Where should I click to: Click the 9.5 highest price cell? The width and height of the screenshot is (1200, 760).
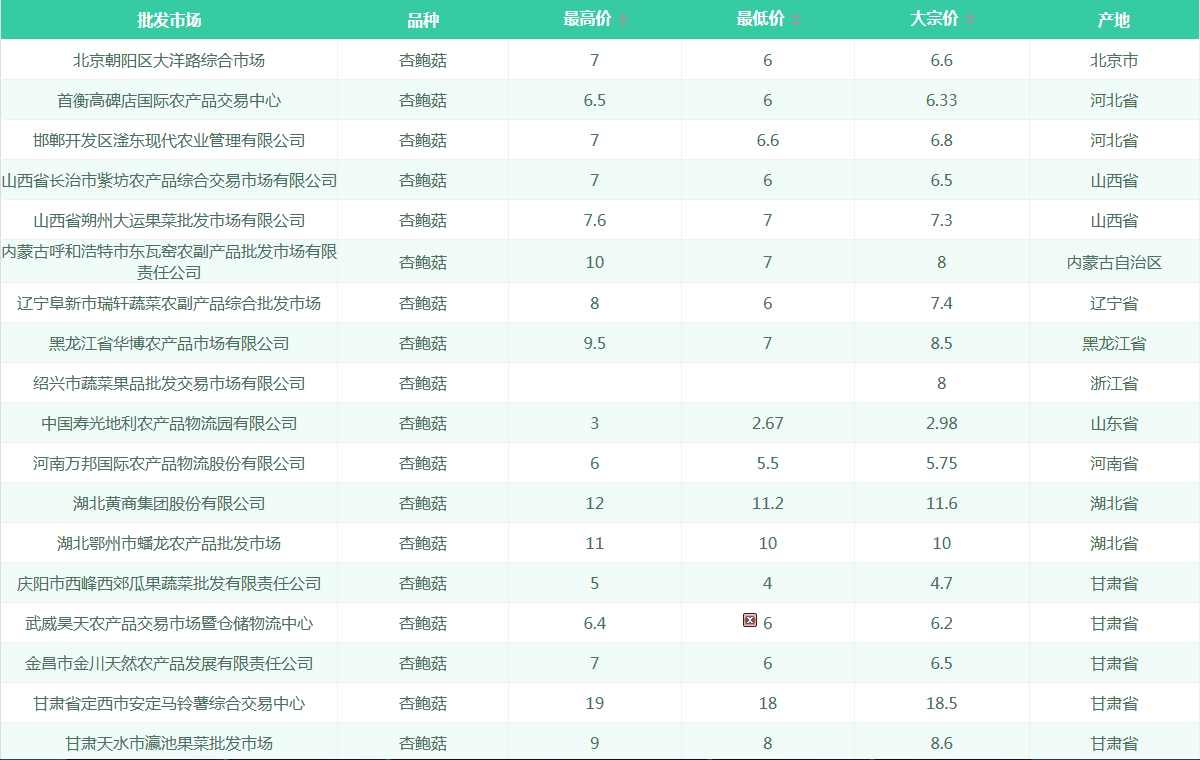pyautogui.click(x=594, y=343)
